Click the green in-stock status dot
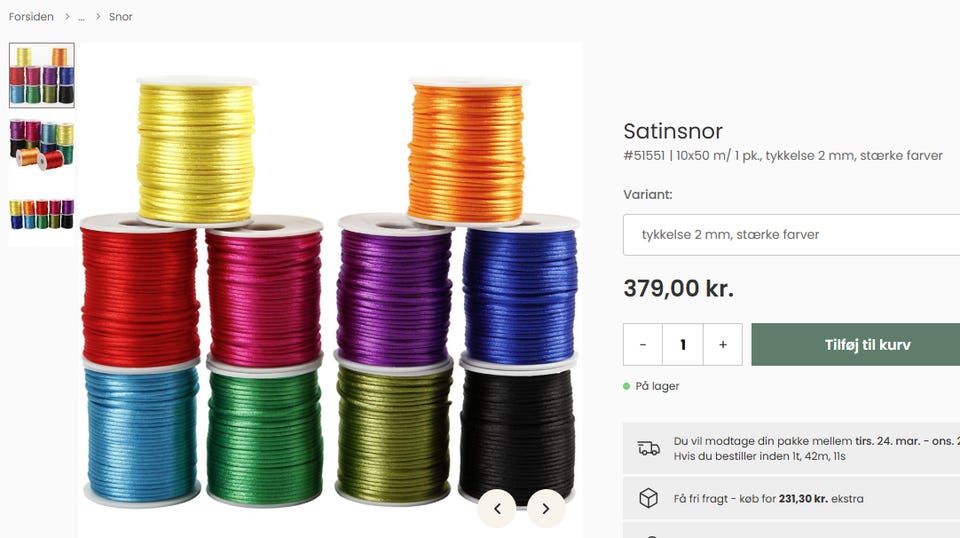The image size is (960, 538). pos(626,386)
